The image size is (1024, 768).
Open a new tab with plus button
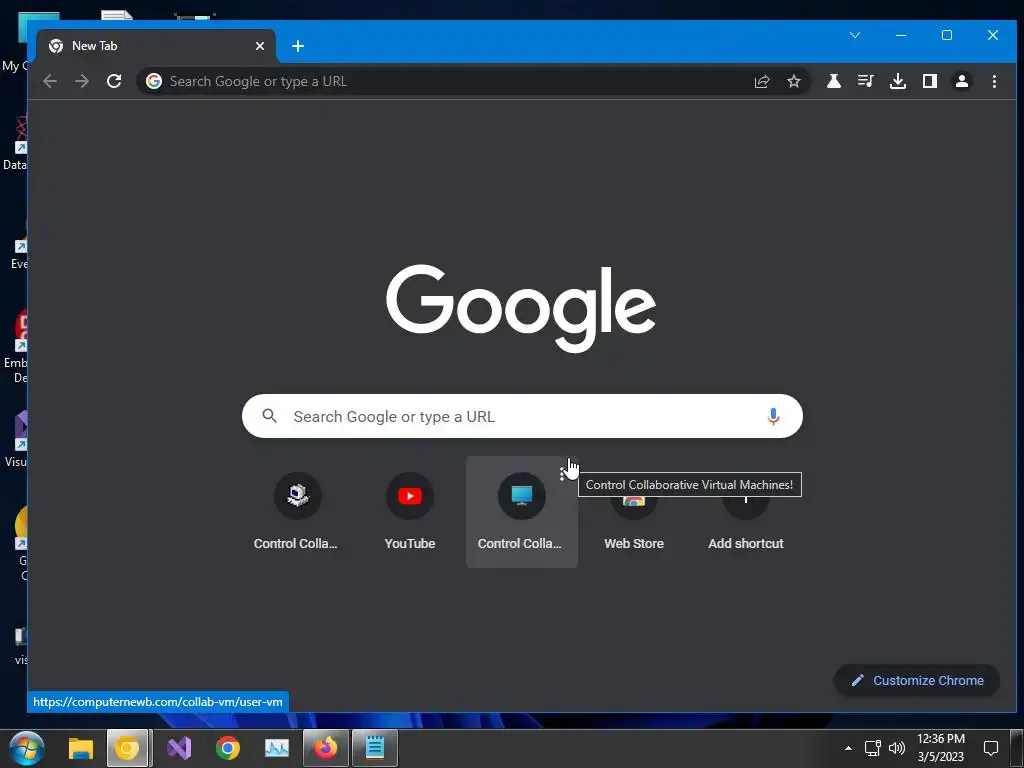(x=298, y=46)
